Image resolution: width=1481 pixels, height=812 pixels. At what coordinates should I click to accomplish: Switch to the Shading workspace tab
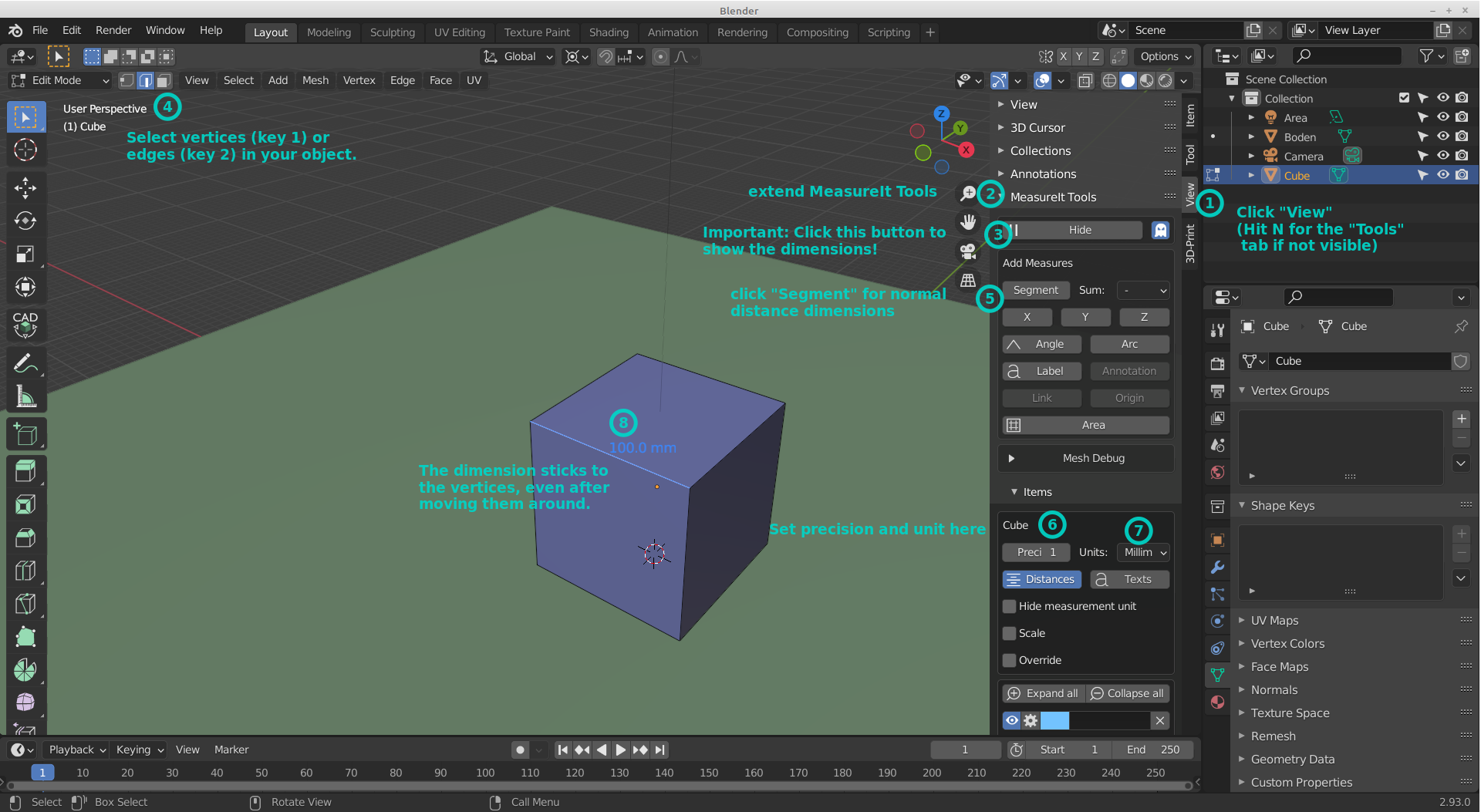609,32
